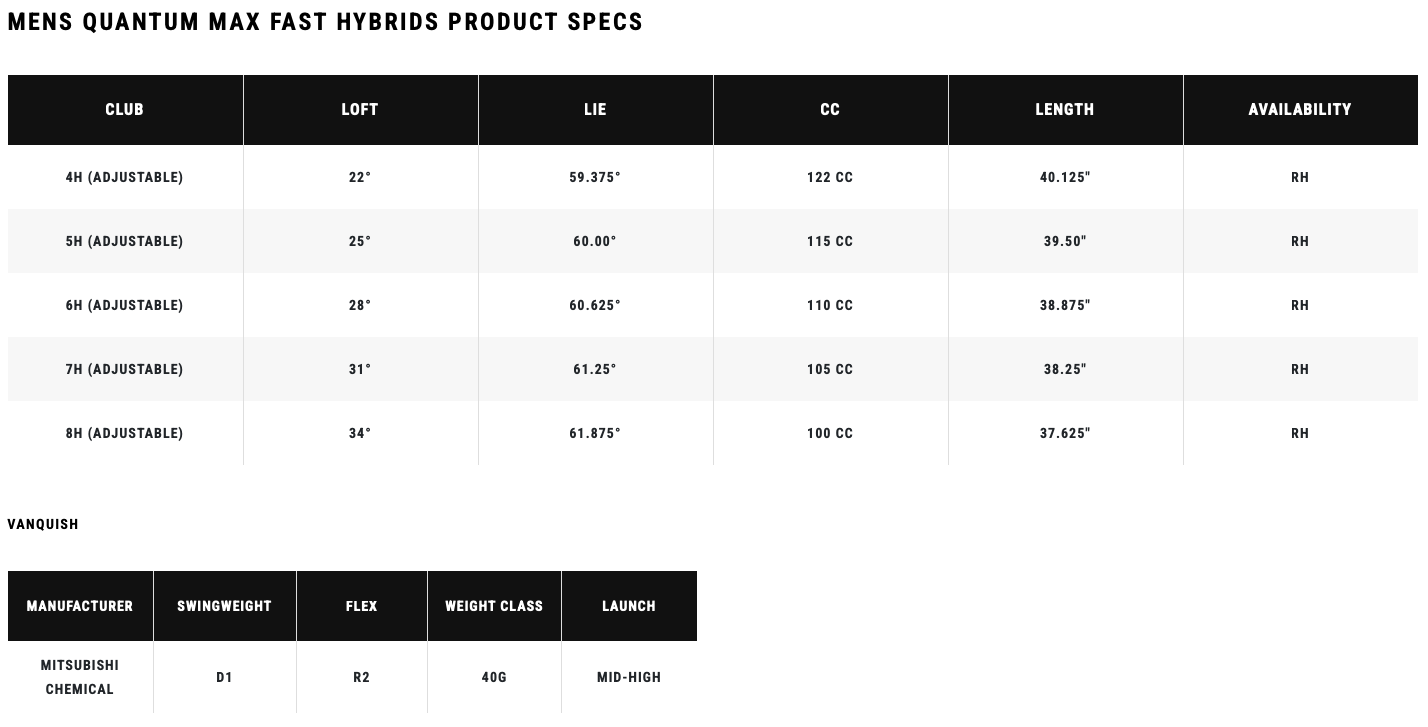Click the Mens Quantum Max Fast Hybrids title

click(325, 22)
